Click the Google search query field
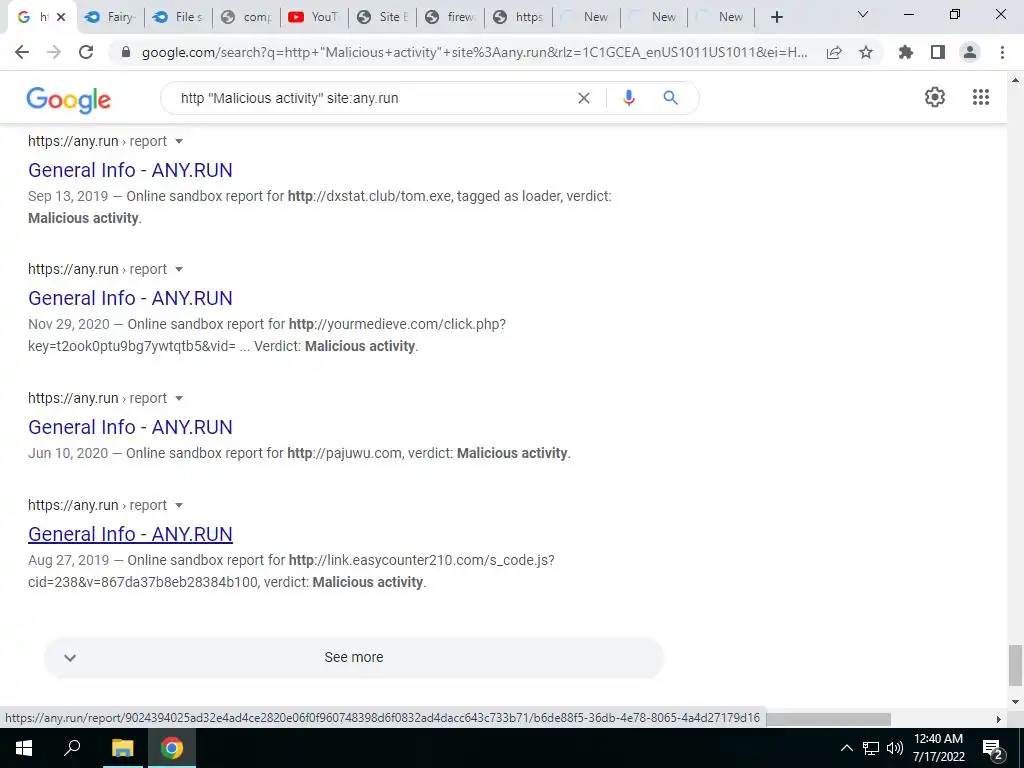This screenshot has width=1024, height=768. (372, 98)
